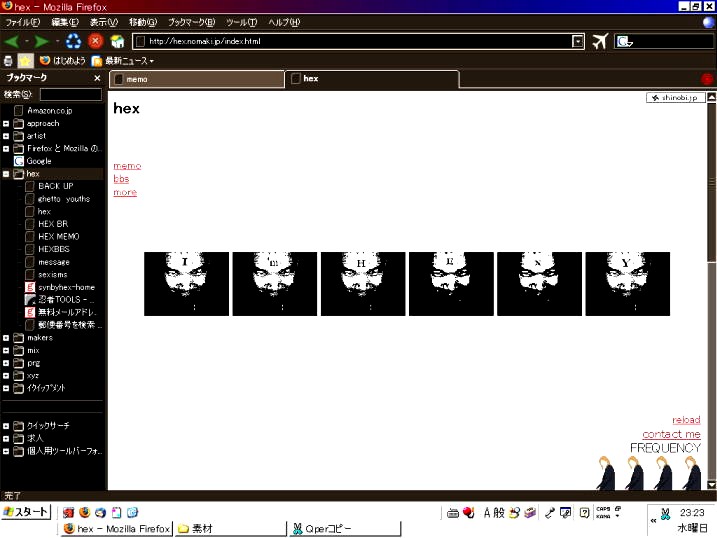Viewport: 717px width, 538px height.
Task: Follow the more link
Action: [x=125, y=192]
